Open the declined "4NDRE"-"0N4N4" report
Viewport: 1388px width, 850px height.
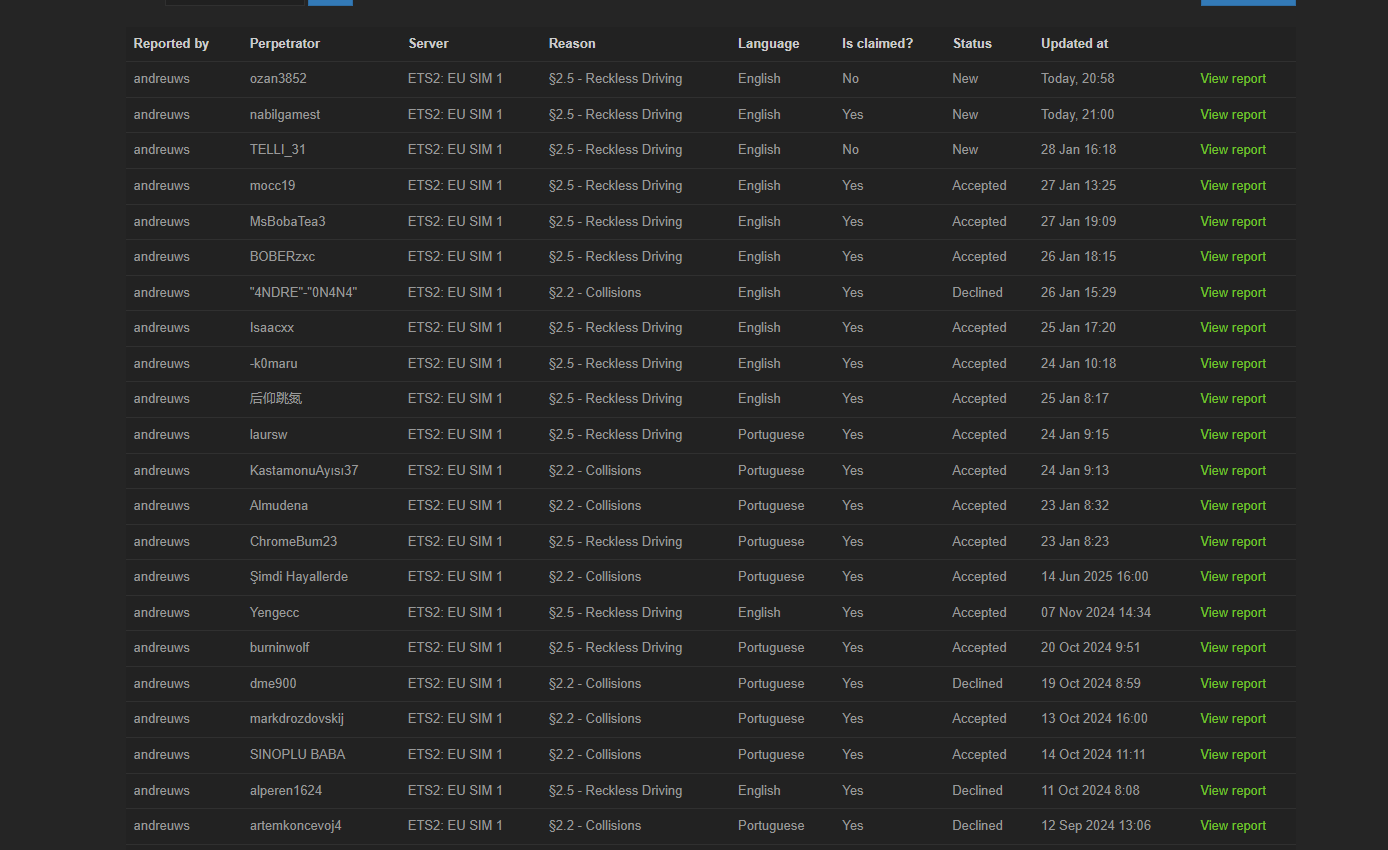click(1232, 293)
